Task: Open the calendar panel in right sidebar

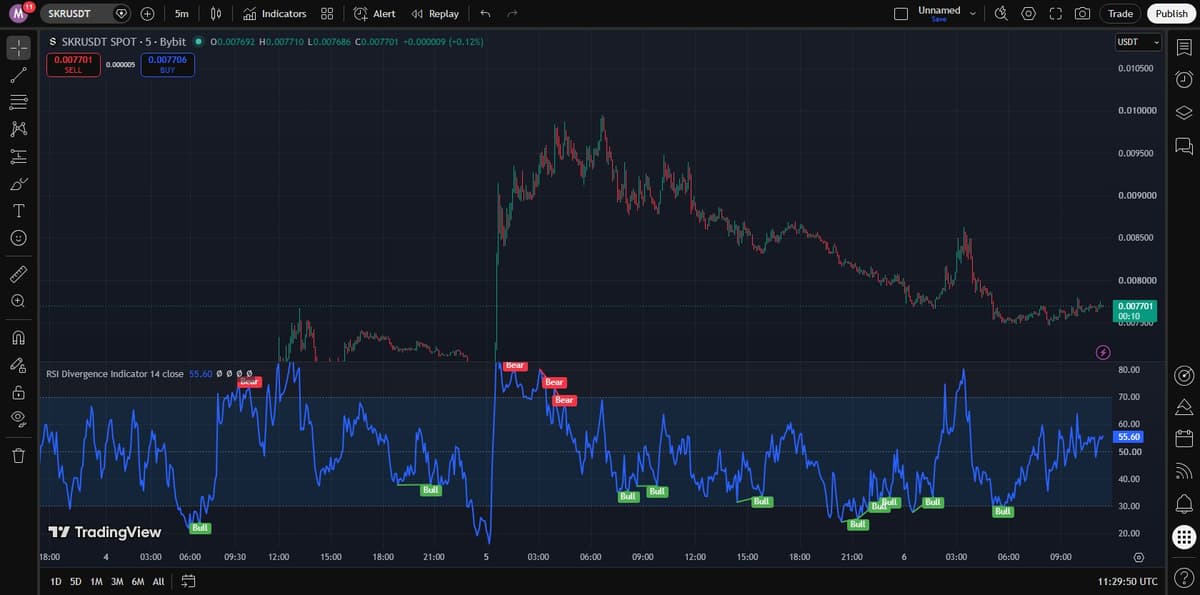Action: pos(1184,438)
